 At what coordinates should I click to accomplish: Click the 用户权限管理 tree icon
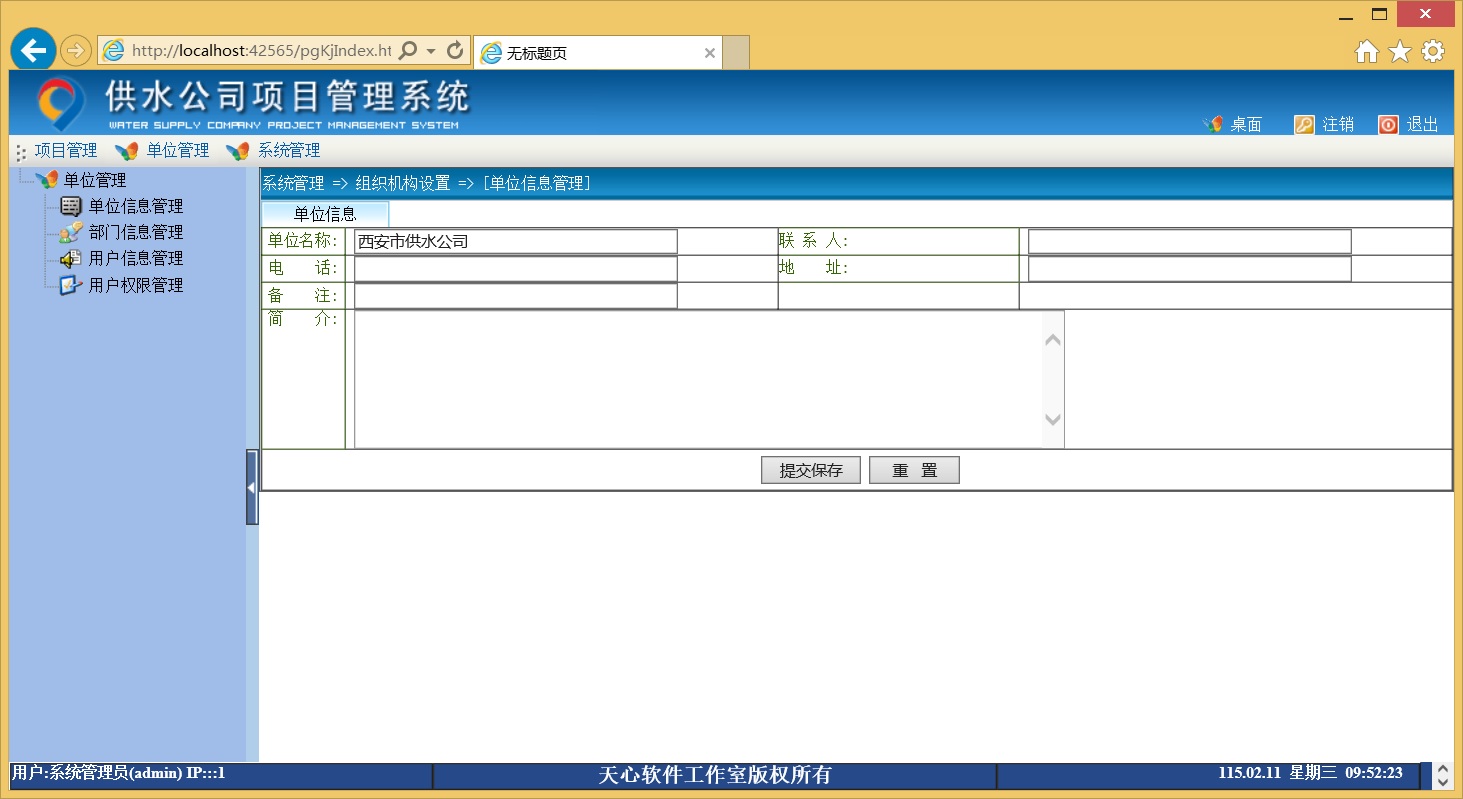pyautogui.click(x=70, y=285)
